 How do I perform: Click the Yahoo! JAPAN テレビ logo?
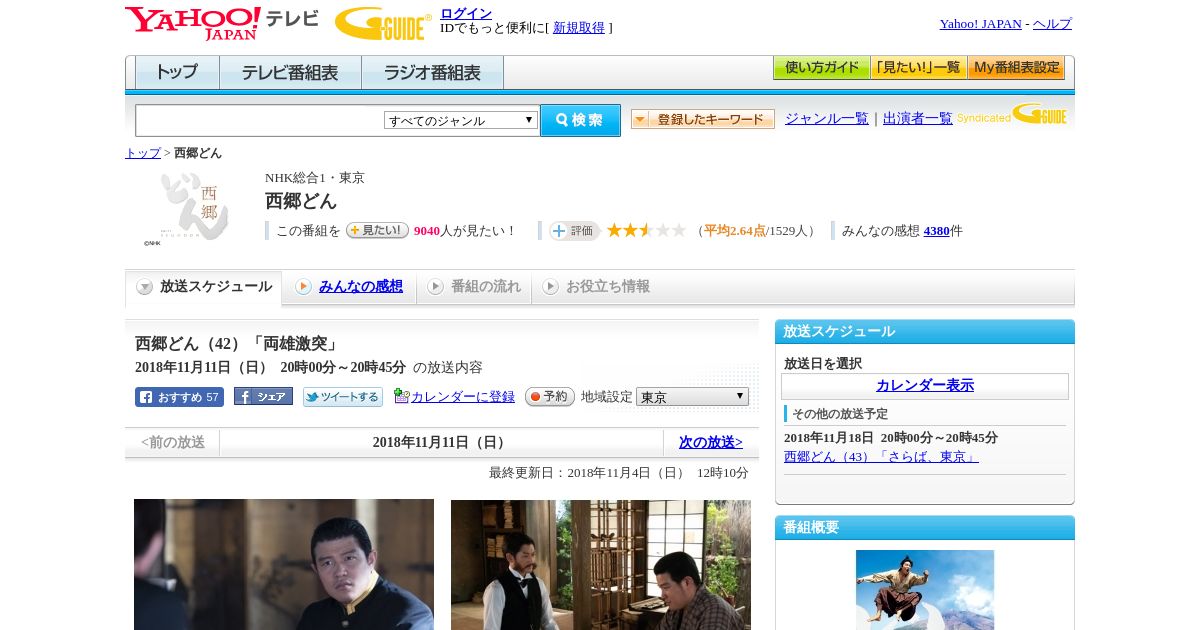click(222, 23)
